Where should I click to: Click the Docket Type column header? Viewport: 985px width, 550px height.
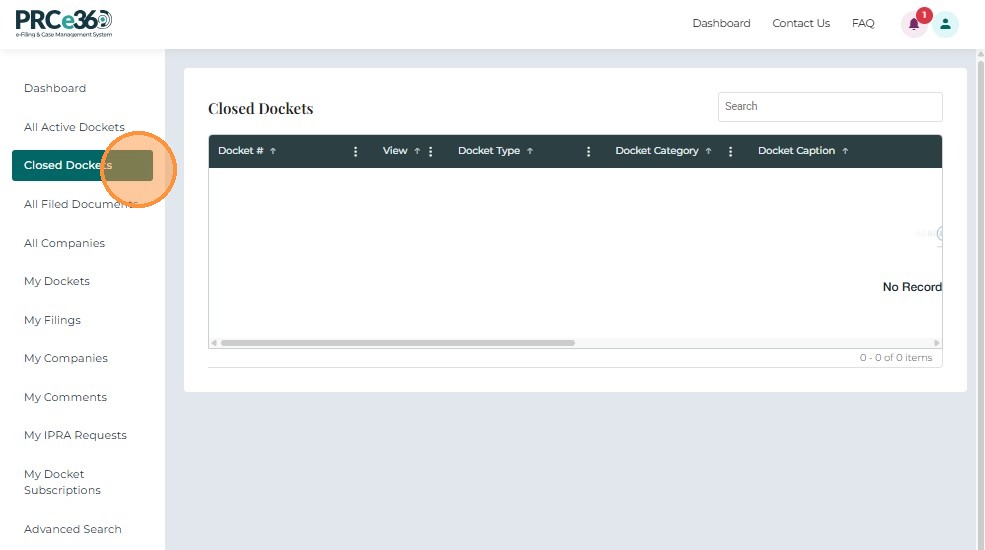[489, 151]
